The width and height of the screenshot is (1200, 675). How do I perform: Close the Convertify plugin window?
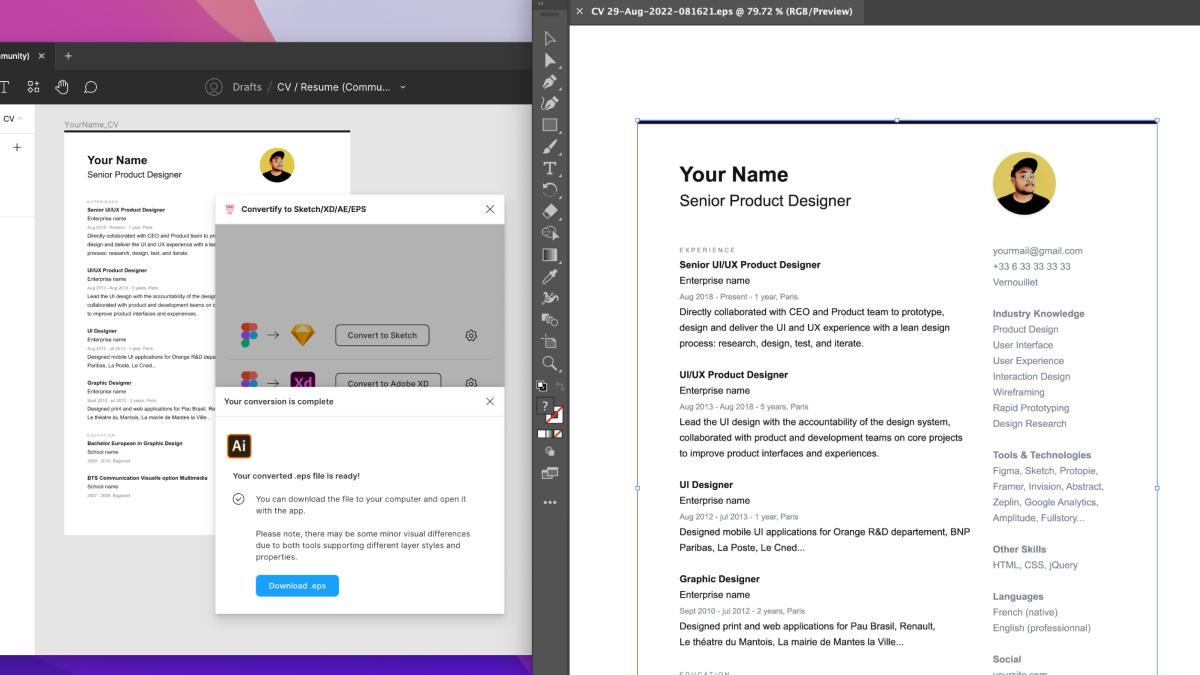(490, 209)
